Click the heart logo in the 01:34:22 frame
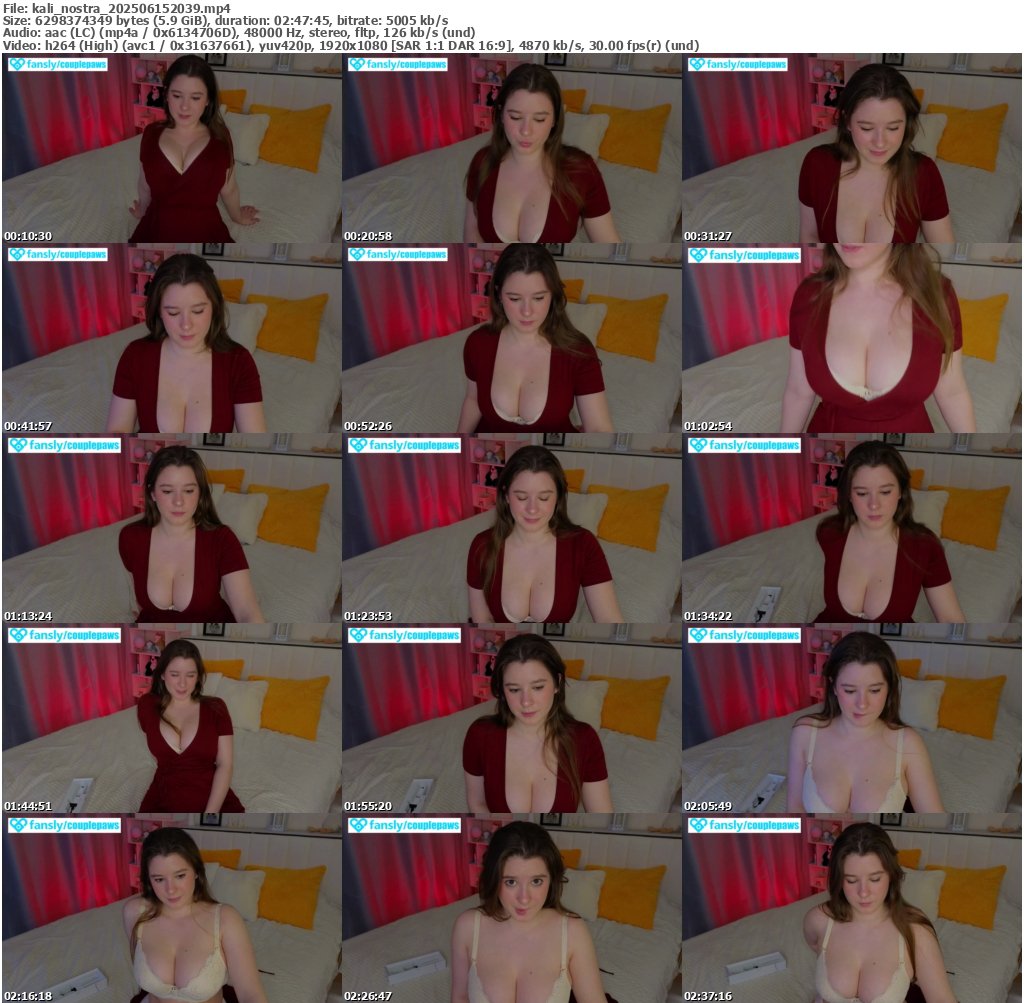This screenshot has width=1024, height=1003. (x=697, y=445)
